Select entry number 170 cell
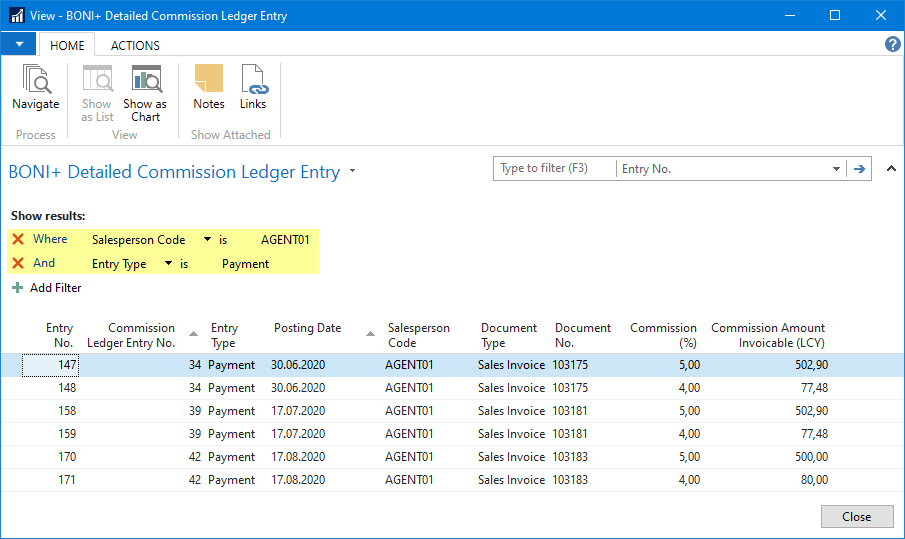905x539 pixels. (x=67, y=457)
